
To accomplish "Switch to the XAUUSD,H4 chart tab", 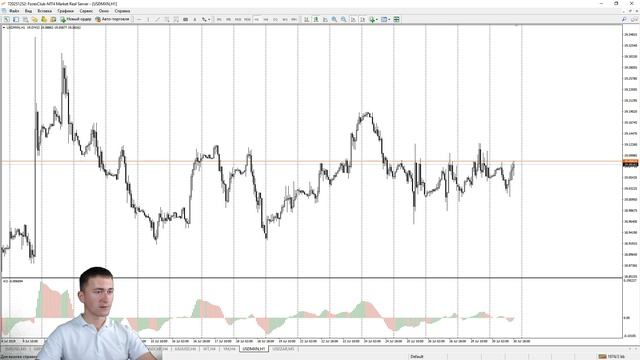I will point(186,349).
